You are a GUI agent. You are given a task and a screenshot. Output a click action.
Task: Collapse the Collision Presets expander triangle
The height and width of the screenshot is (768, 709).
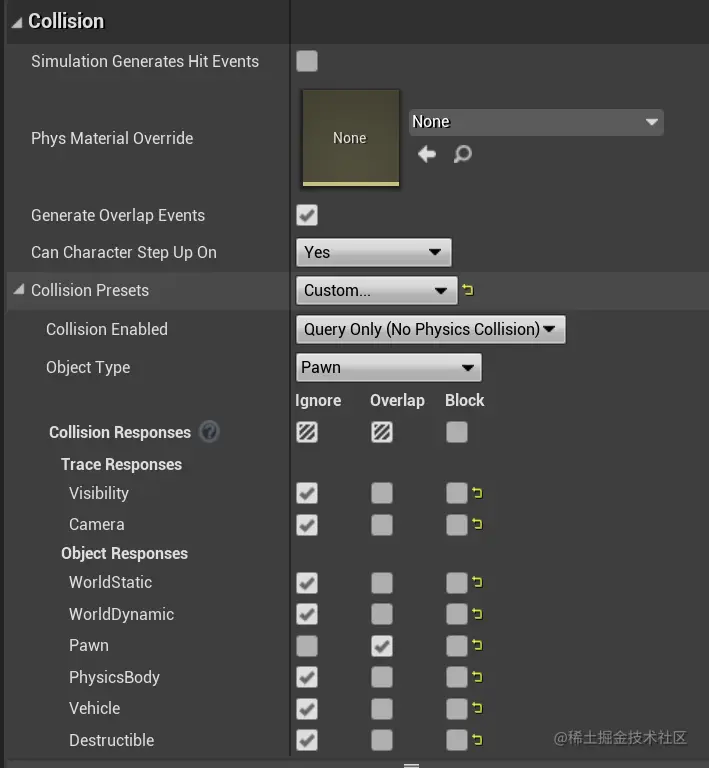[x=19, y=290]
